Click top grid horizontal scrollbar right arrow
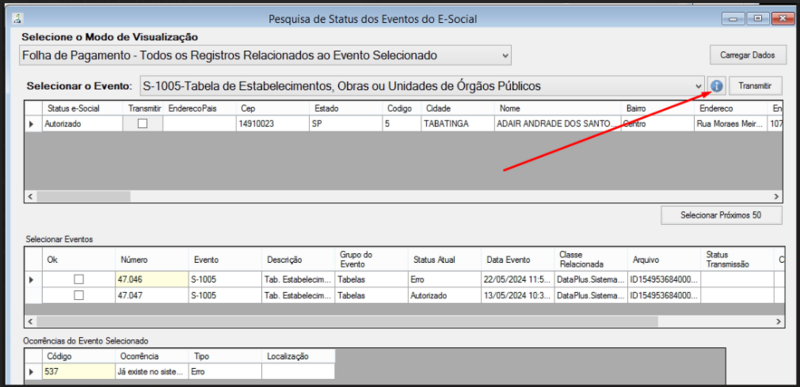Viewport: 800px width, 387px height. pos(777,196)
